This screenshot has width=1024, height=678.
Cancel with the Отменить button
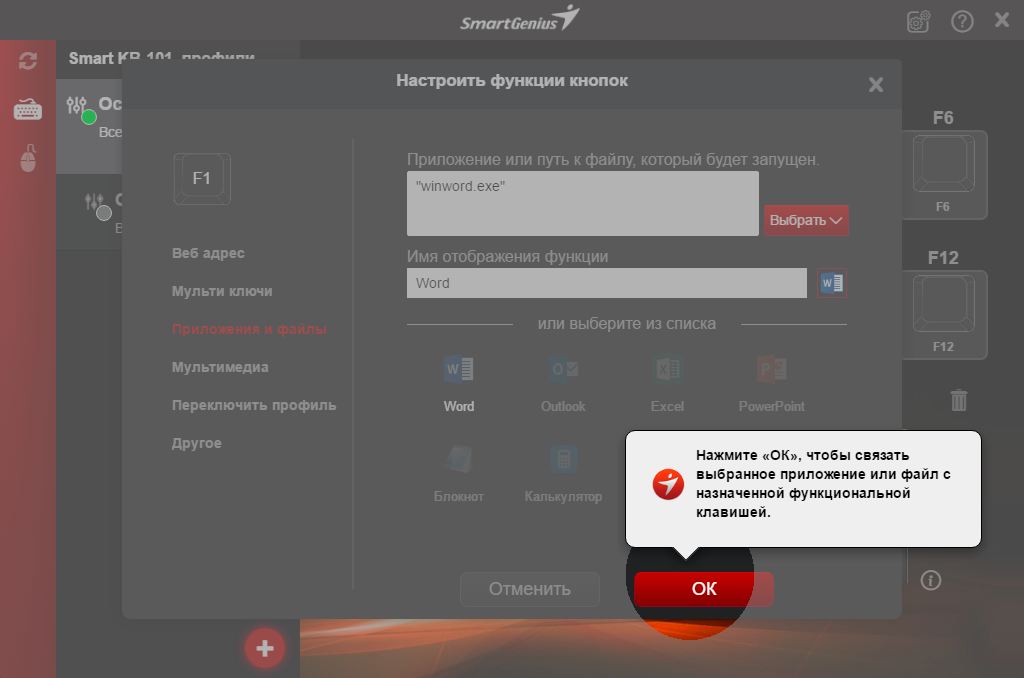(530, 589)
